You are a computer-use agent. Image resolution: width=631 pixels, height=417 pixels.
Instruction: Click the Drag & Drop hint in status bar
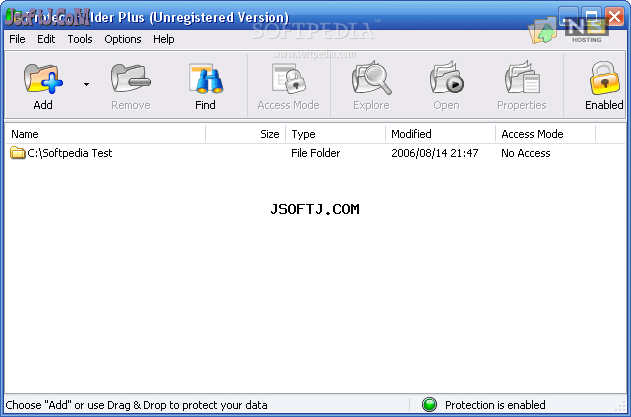(x=136, y=405)
